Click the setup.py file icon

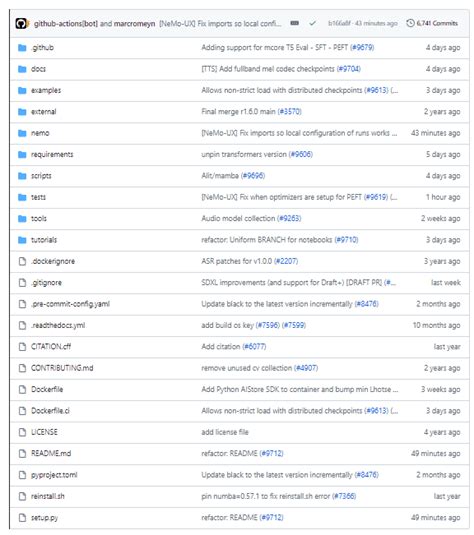(x=22, y=518)
